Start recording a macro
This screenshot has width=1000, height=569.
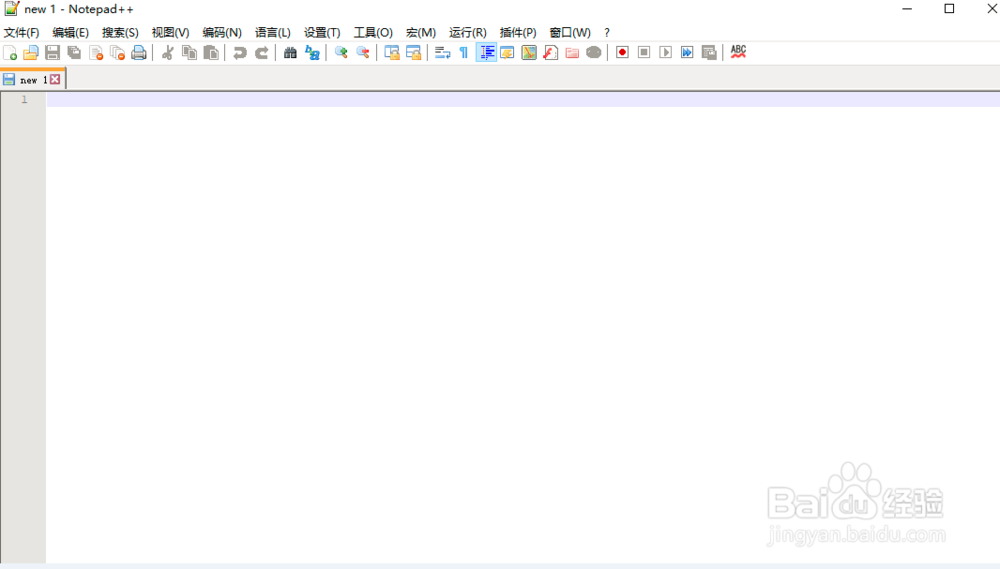tap(622, 53)
